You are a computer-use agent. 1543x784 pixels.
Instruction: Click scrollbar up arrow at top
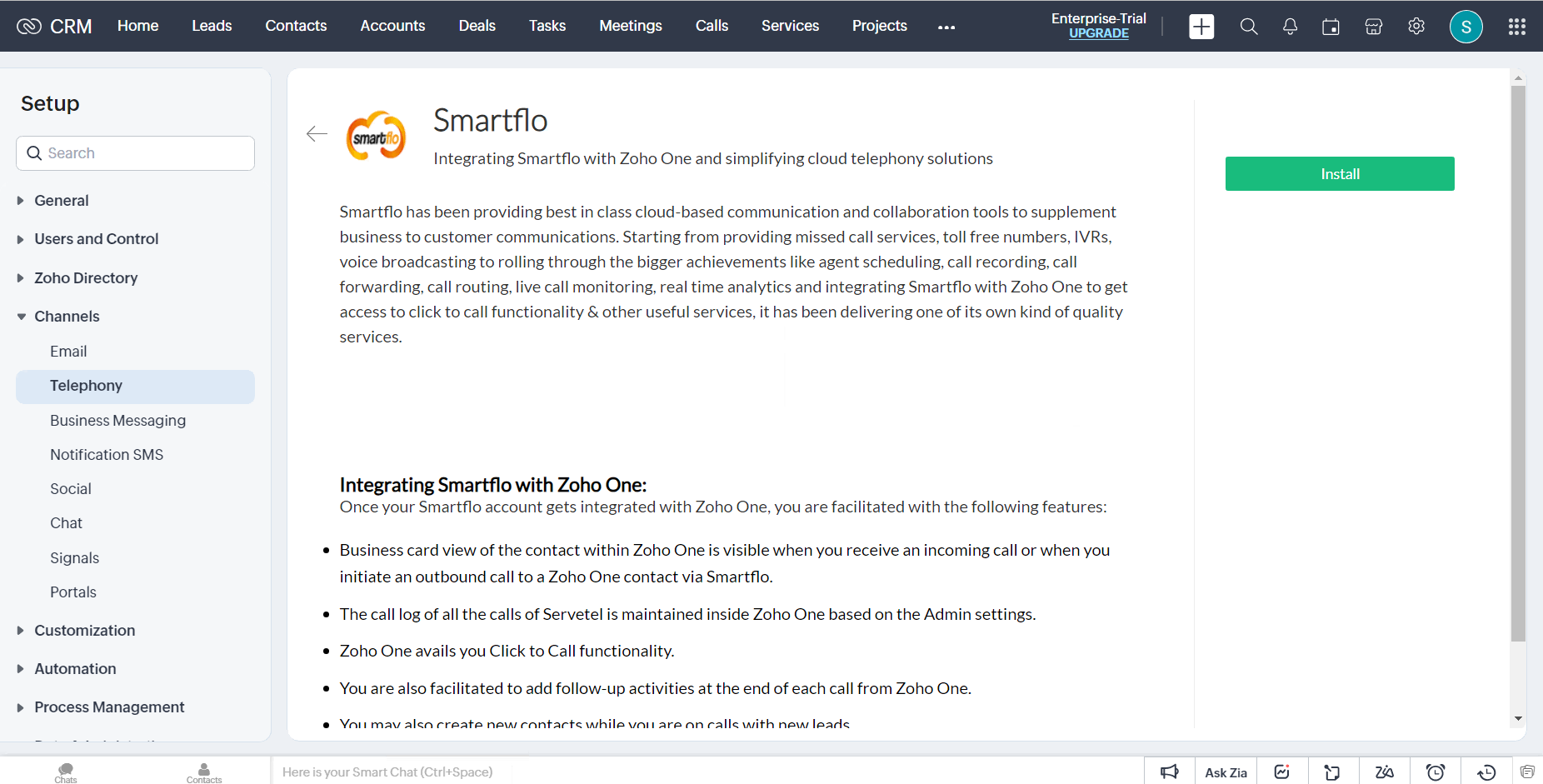1518,77
